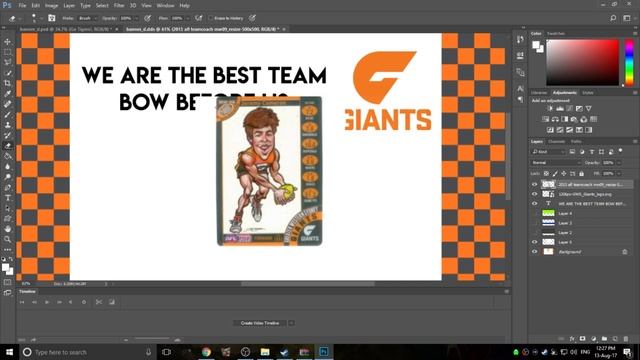Click the Windows Start button
Screen dimensions: 640x360
pyautogui.click(x=9, y=352)
